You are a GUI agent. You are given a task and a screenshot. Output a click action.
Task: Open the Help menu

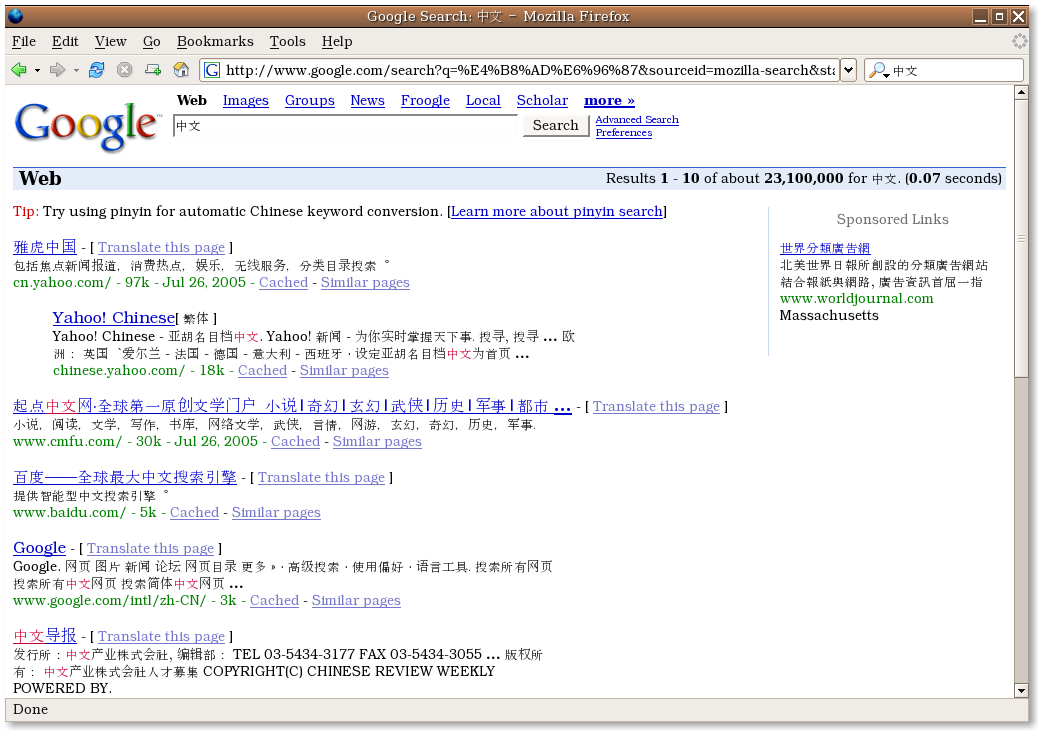[337, 41]
